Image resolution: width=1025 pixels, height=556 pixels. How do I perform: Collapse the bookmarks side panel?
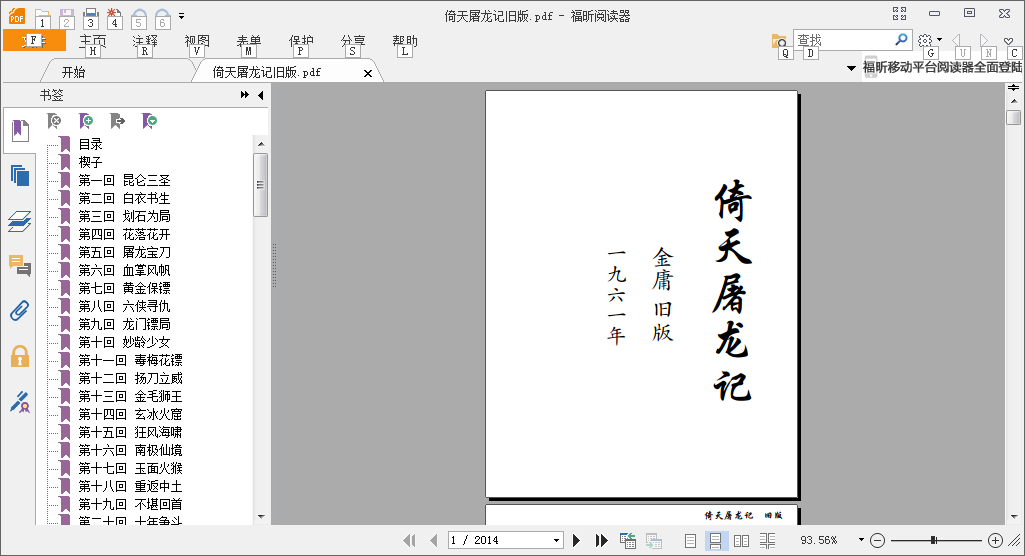[x=260, y=95]
